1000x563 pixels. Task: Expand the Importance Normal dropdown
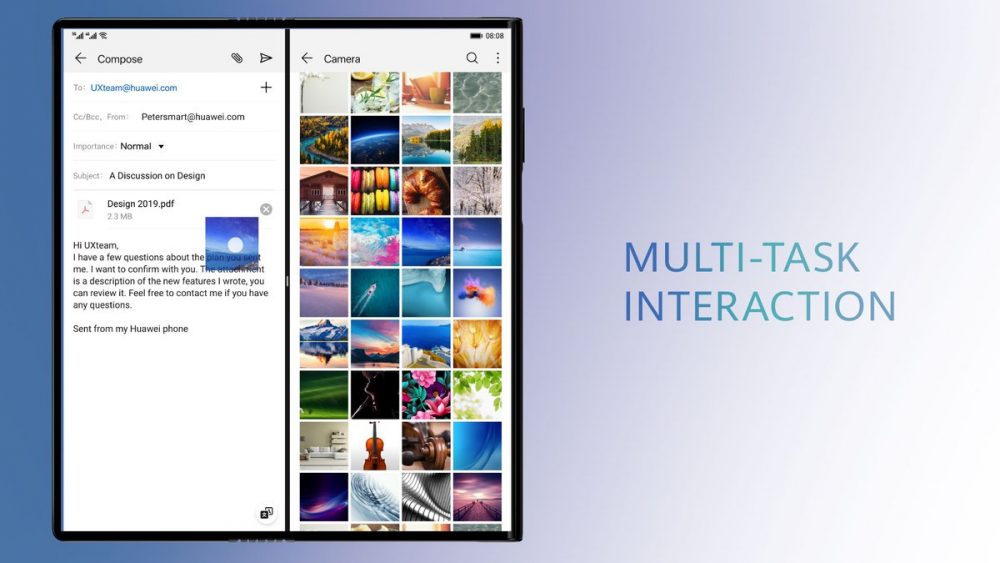[161, 147]
